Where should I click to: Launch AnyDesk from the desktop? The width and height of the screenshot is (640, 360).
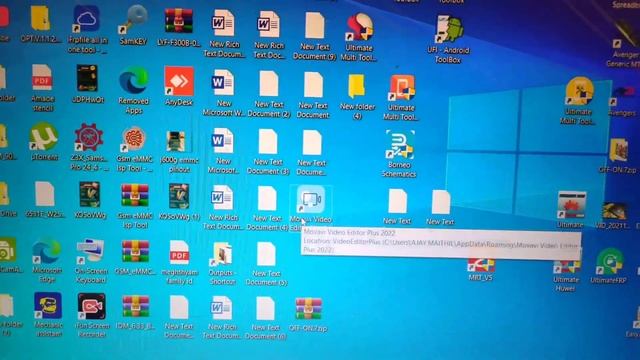[179, 81]
